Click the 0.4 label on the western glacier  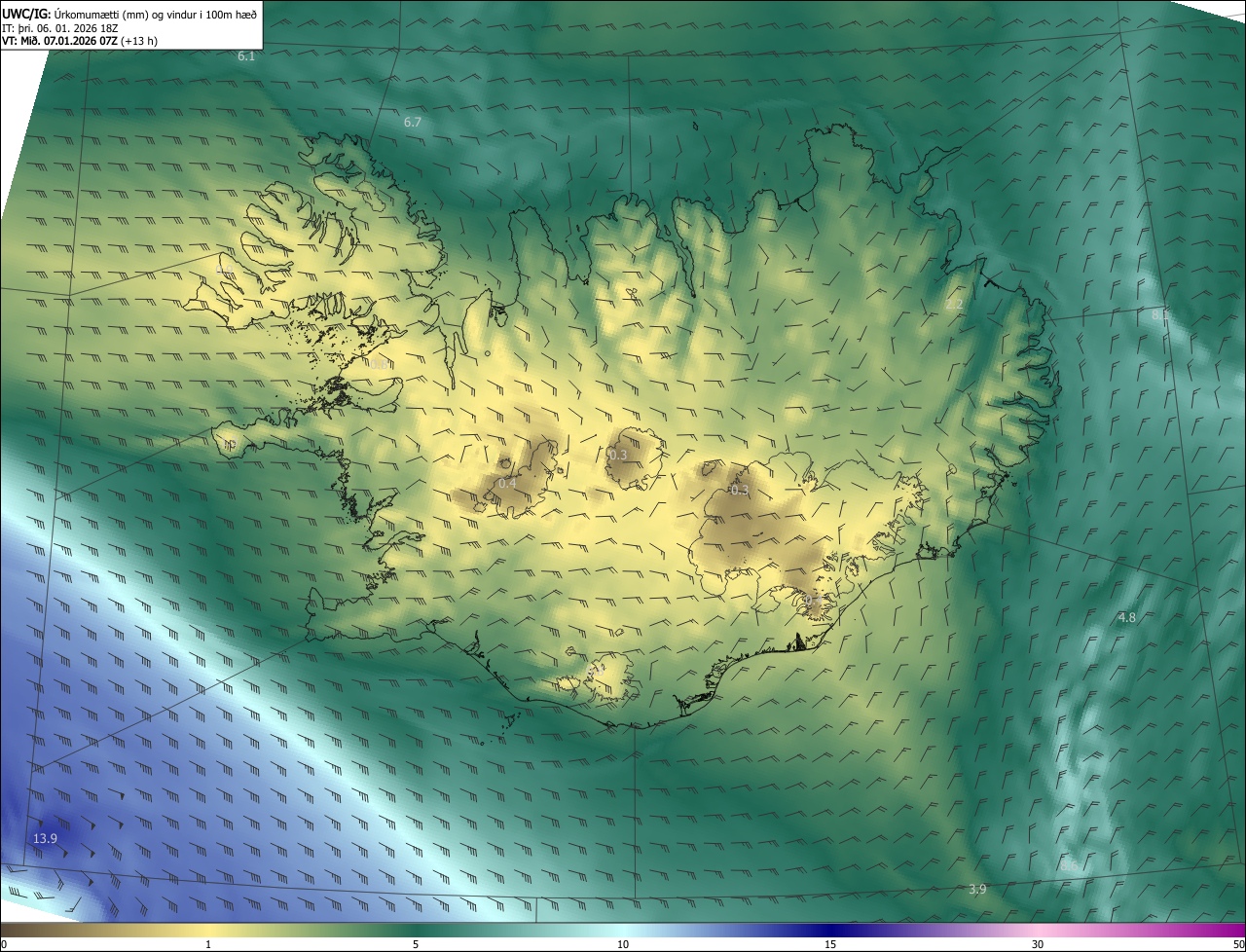tap(507, 484)
